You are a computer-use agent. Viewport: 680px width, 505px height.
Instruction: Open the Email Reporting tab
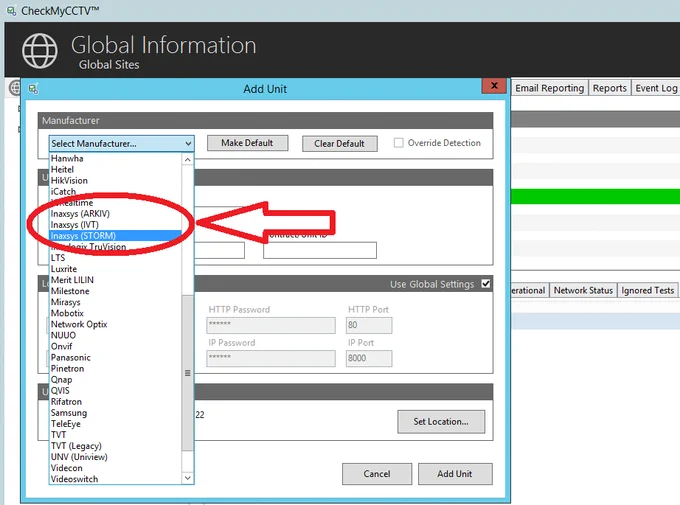point(549,88)
